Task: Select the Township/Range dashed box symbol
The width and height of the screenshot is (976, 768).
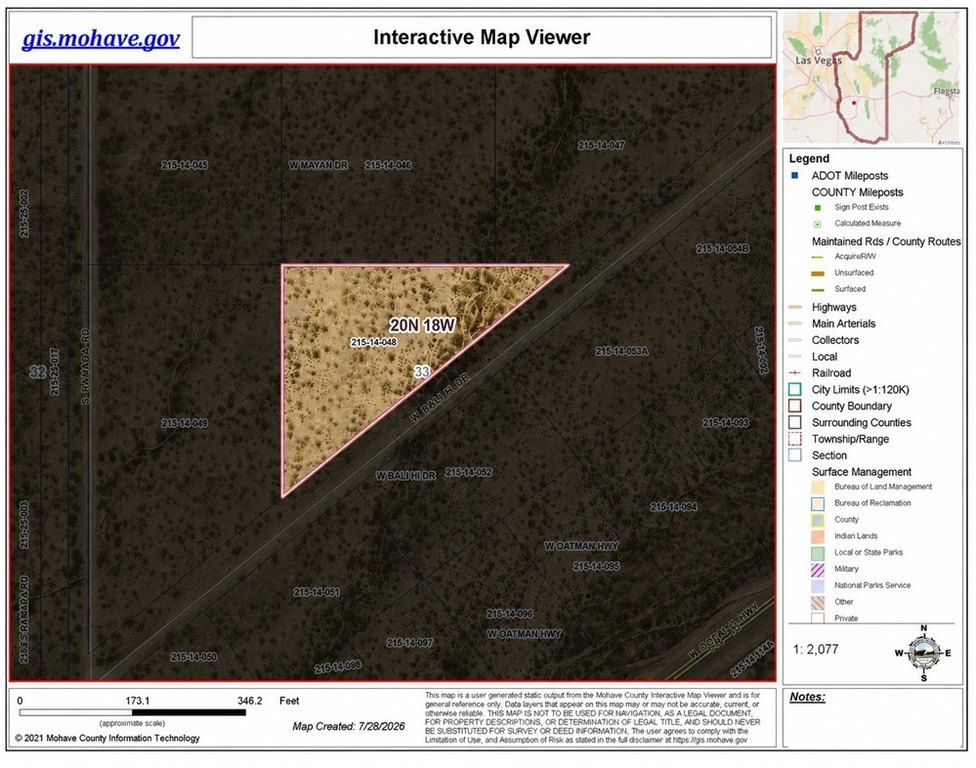Action: [x=795, y=439]
